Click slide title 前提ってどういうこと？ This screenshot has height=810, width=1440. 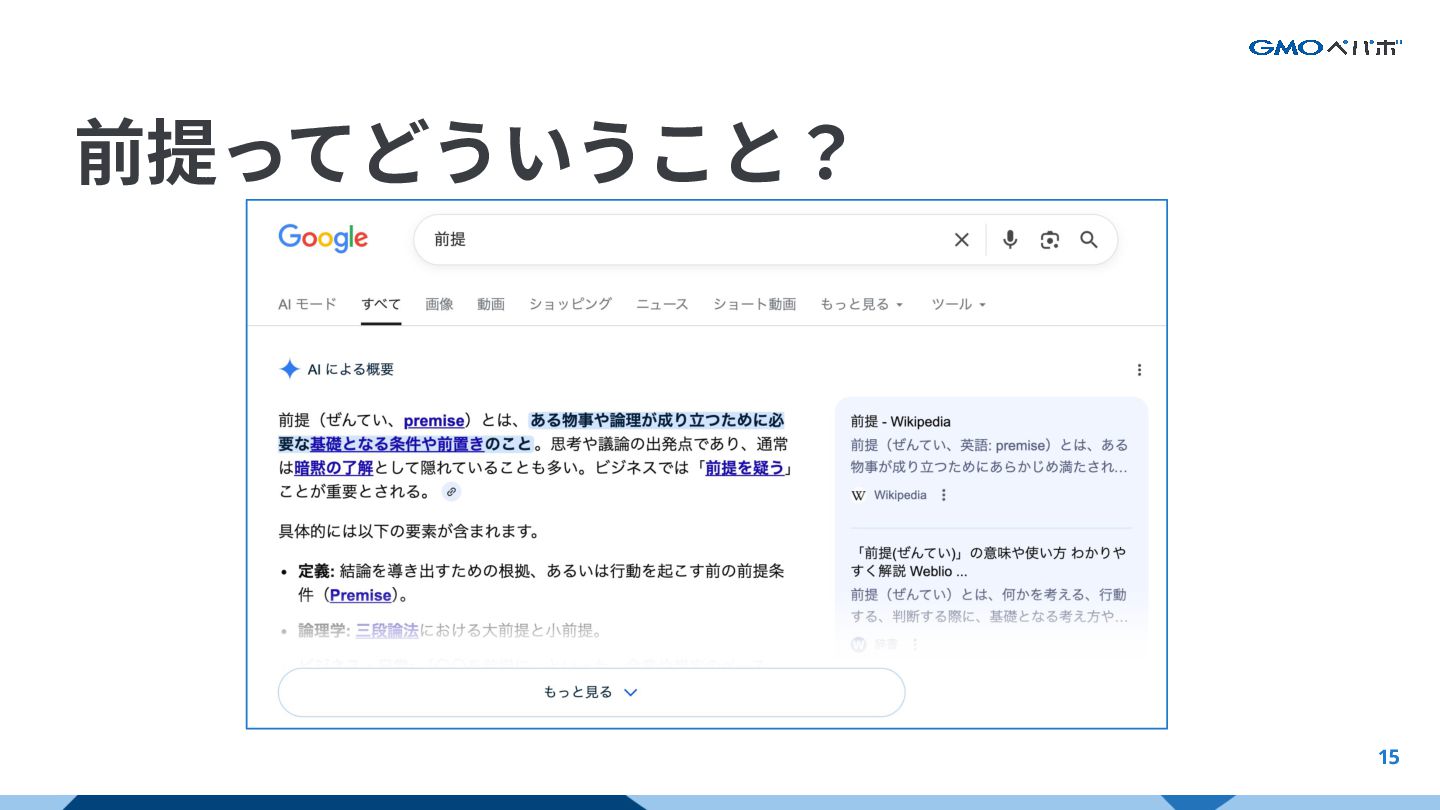(x=462, y=151)
